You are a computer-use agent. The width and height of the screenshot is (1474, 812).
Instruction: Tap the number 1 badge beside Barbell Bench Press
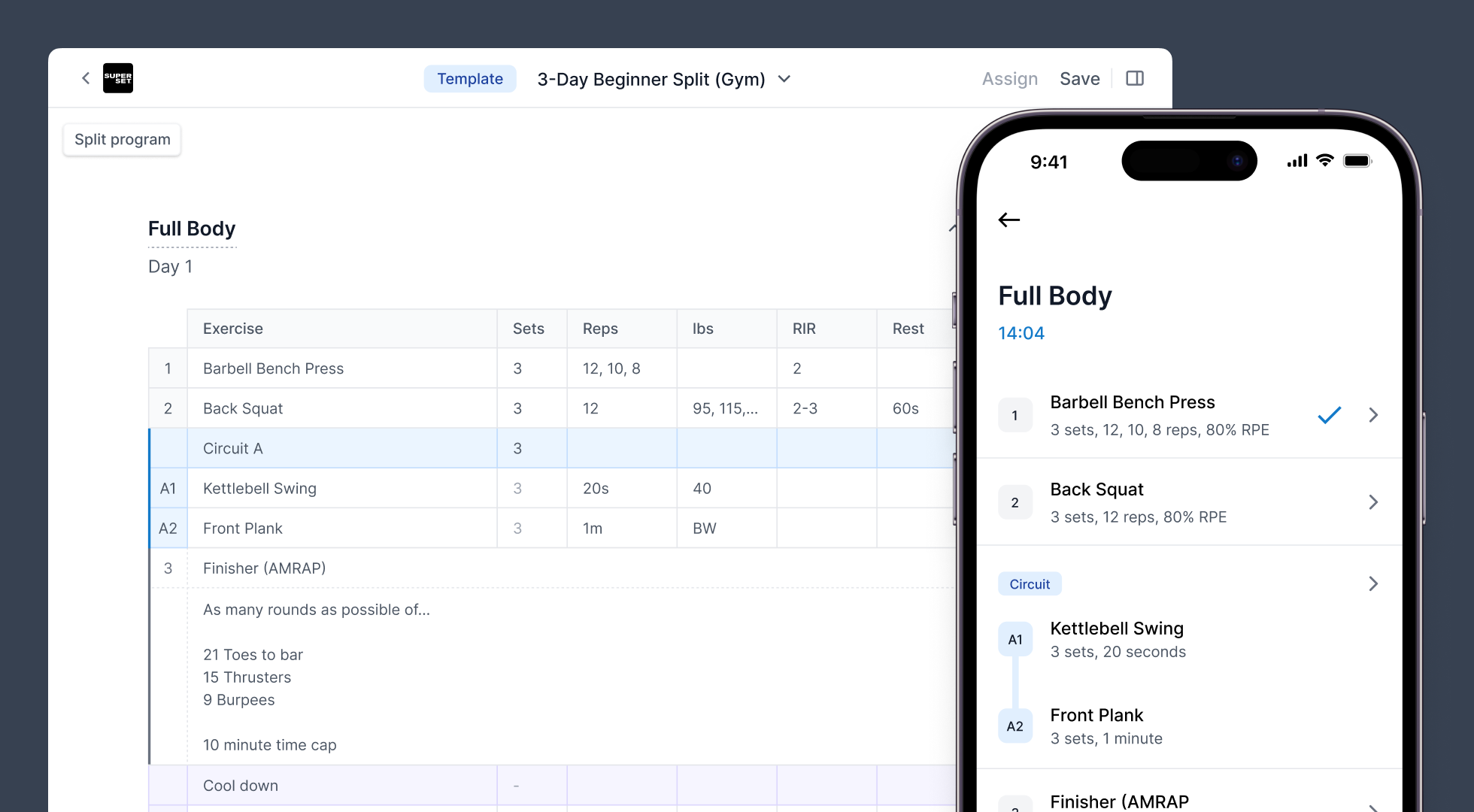[x=1015, y=415]
